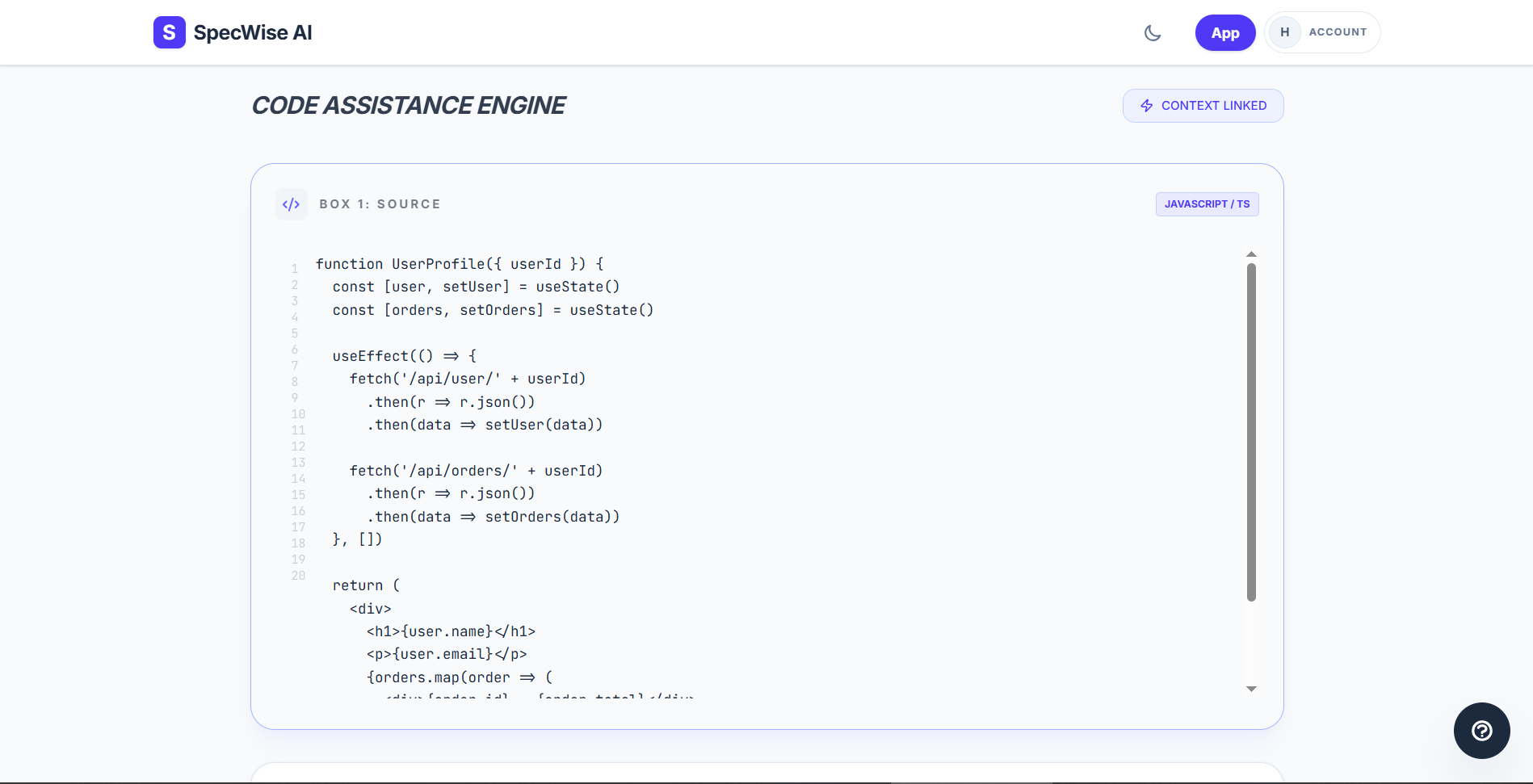Click the '{orders.map(order => (' line
Image resolution: width=1533 pixels, height=784 pixels.
(460, 677)
